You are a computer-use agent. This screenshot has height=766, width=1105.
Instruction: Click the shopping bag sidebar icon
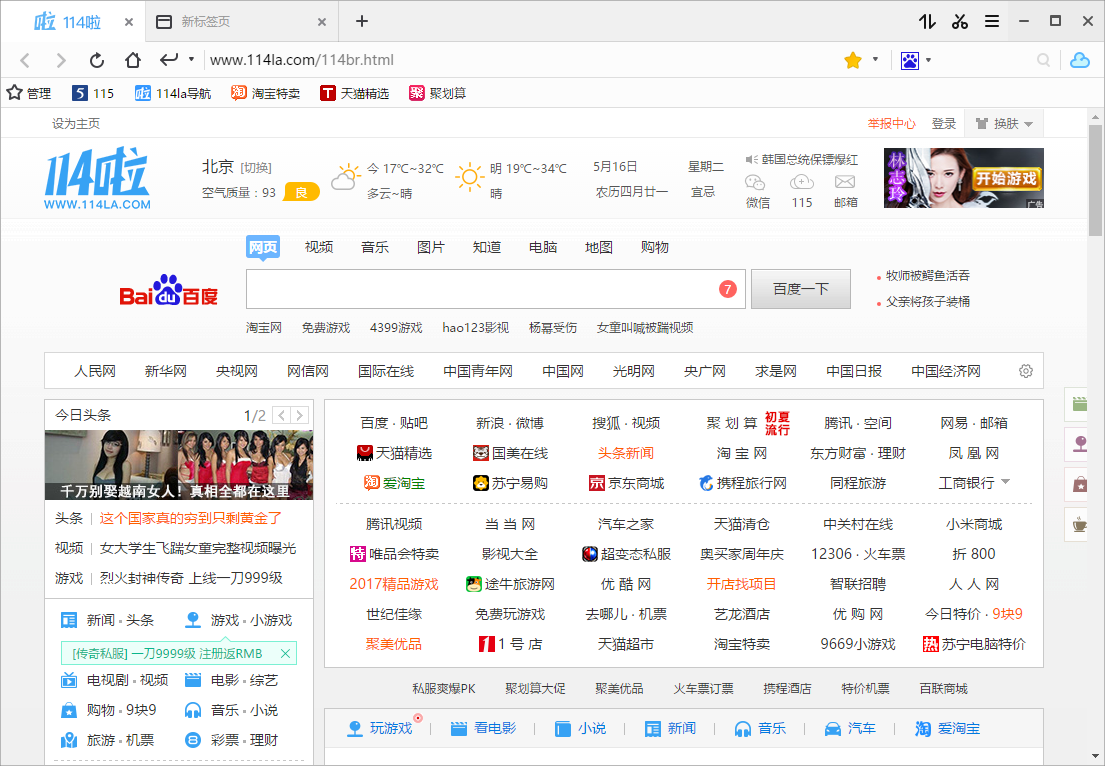1079,484
